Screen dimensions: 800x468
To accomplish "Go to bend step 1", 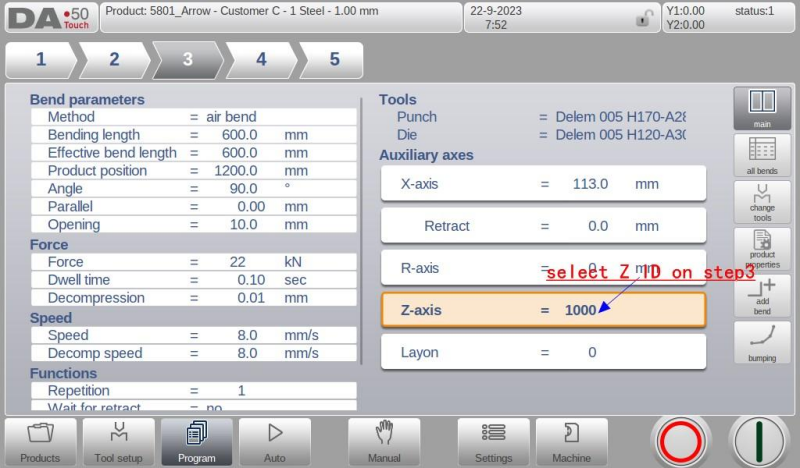I will 41,59.
